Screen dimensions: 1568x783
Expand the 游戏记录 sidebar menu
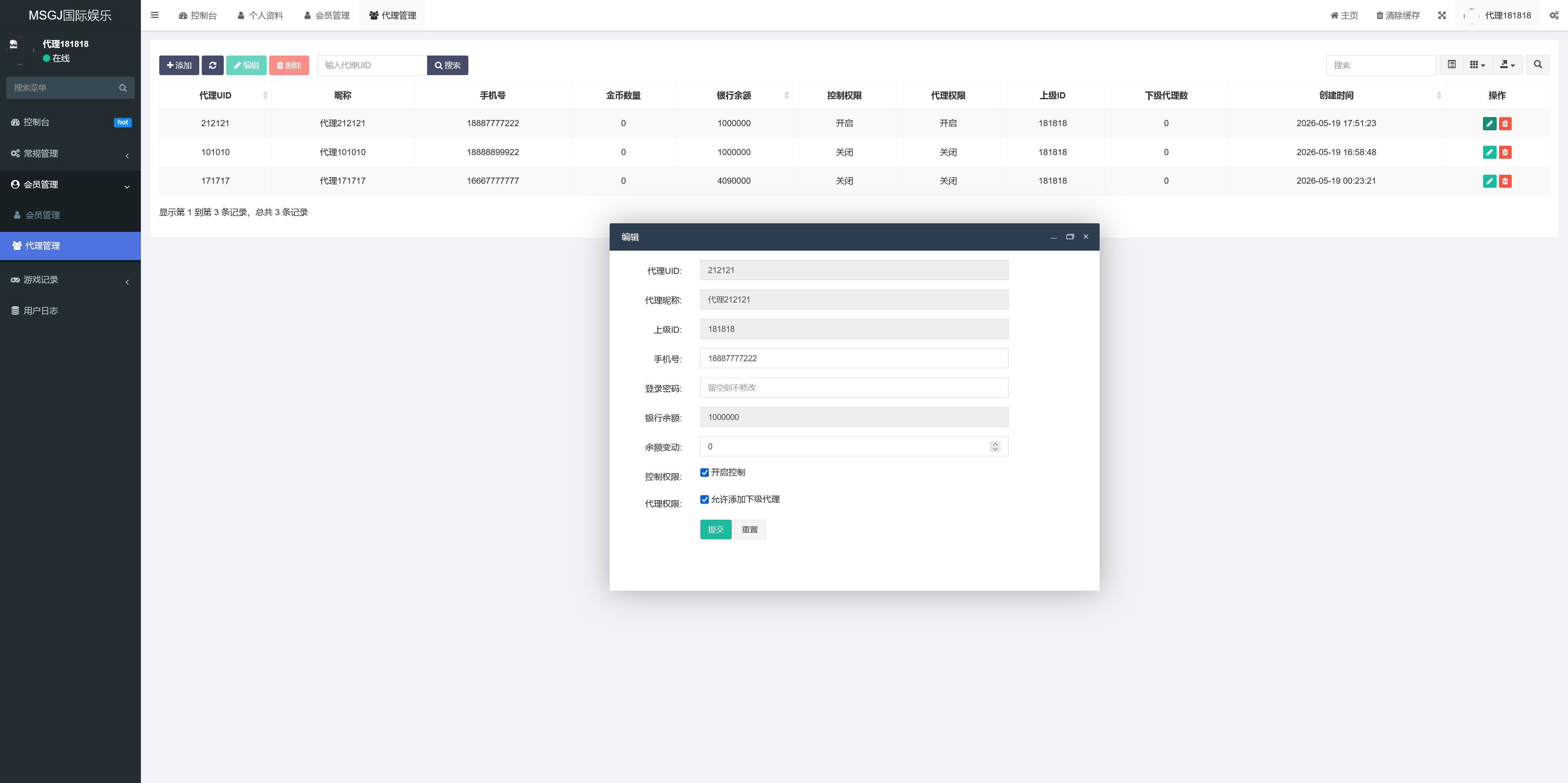[x=70, y=280]
